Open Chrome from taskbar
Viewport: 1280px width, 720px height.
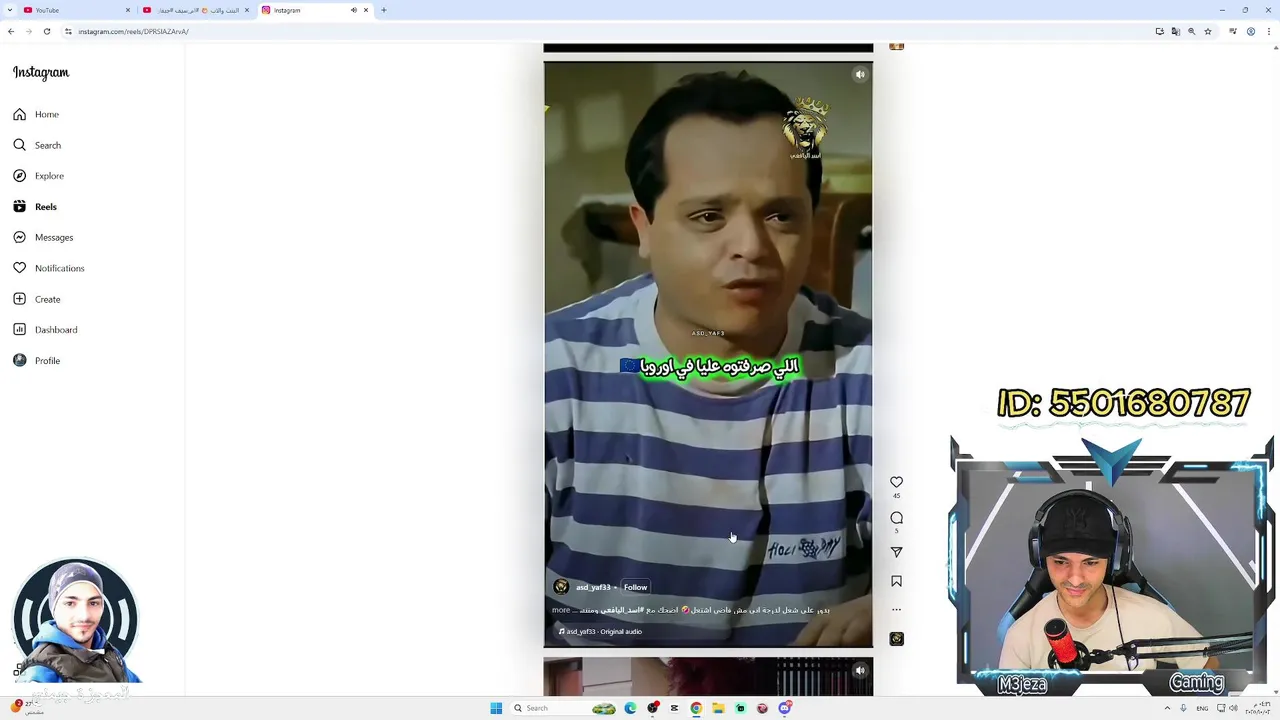click(696, 708)
